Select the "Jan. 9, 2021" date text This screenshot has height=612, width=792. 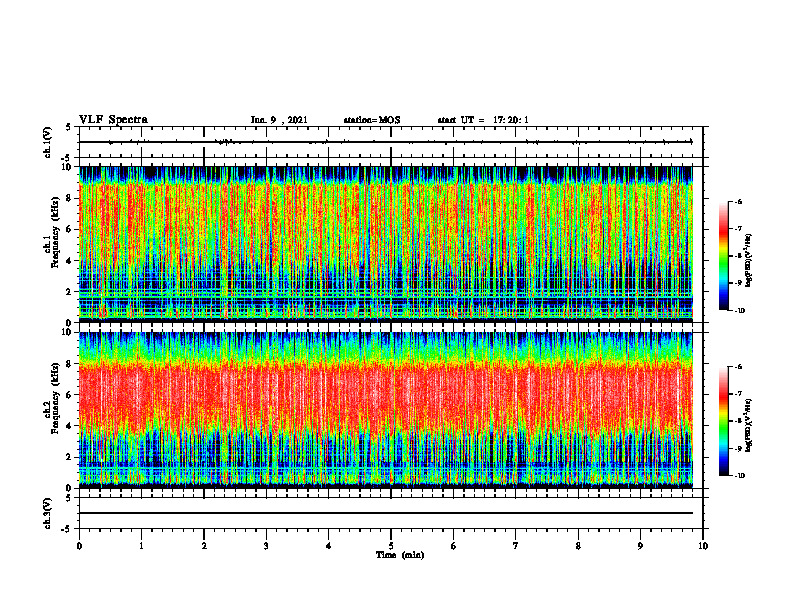pos(279,120)
